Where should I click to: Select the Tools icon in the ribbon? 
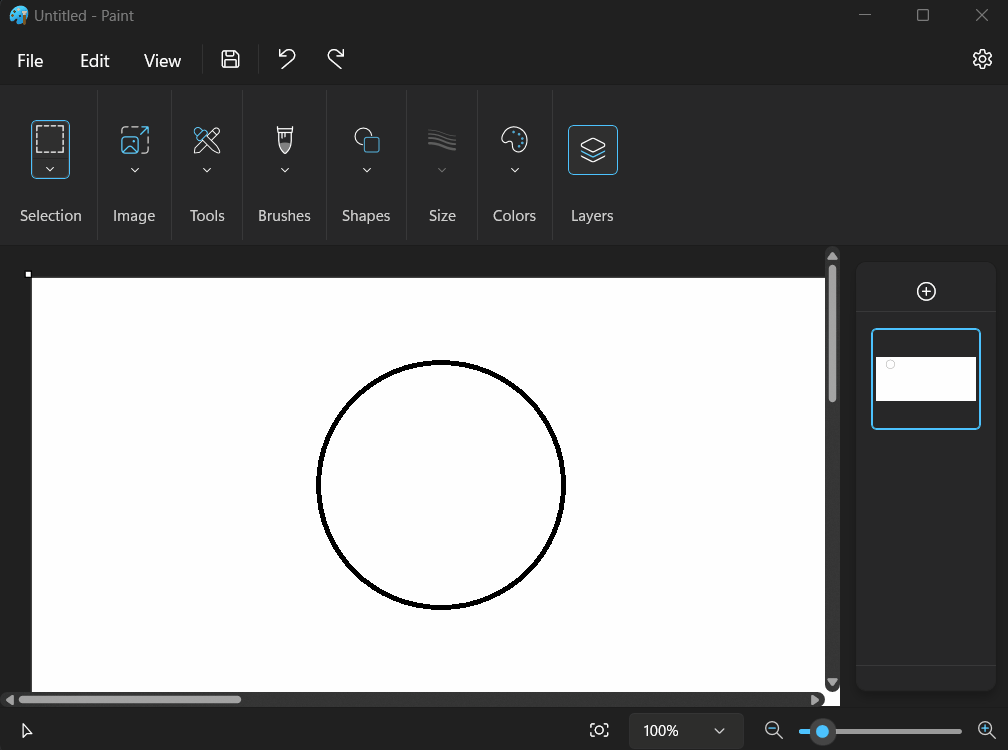point(206,140)
